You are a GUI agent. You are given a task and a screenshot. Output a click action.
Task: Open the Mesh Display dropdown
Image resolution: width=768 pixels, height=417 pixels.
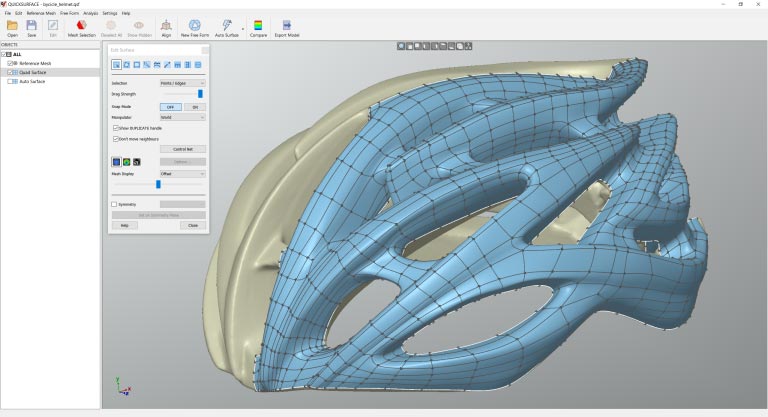[182, 173]
